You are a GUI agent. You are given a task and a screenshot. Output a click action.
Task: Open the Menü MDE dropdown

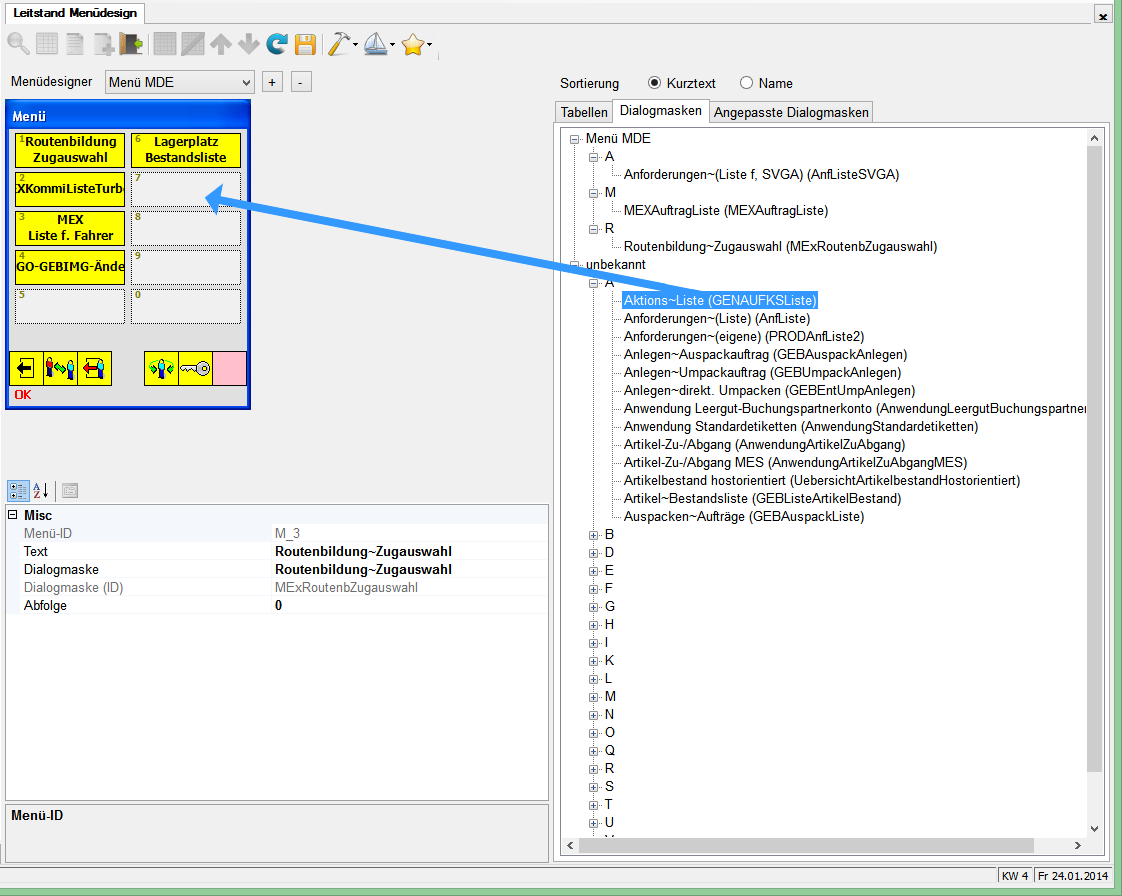coord(180,82)
